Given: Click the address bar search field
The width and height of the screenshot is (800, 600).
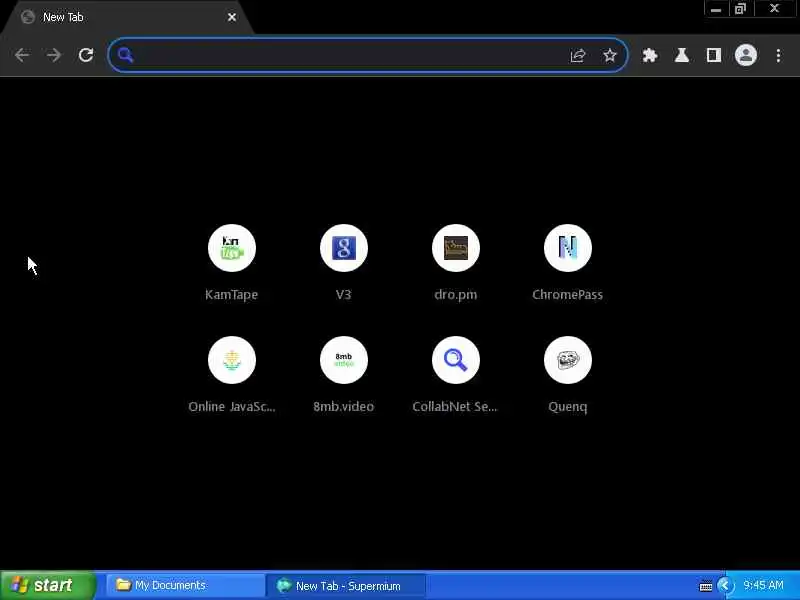Looking at the screenshot, I should 368,55.
